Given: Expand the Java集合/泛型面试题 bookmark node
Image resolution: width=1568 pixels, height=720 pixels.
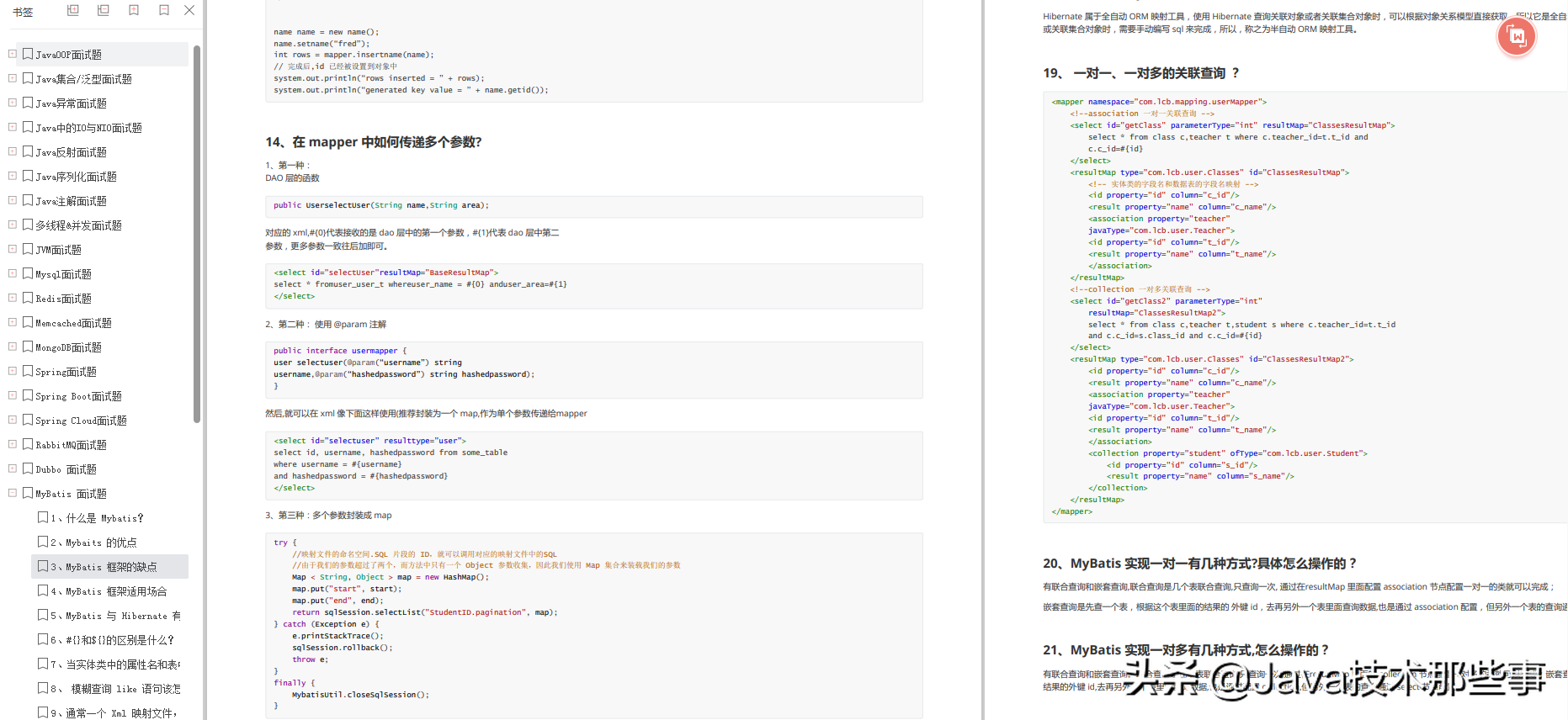Looking at the screenshot, I should (13, 78).
